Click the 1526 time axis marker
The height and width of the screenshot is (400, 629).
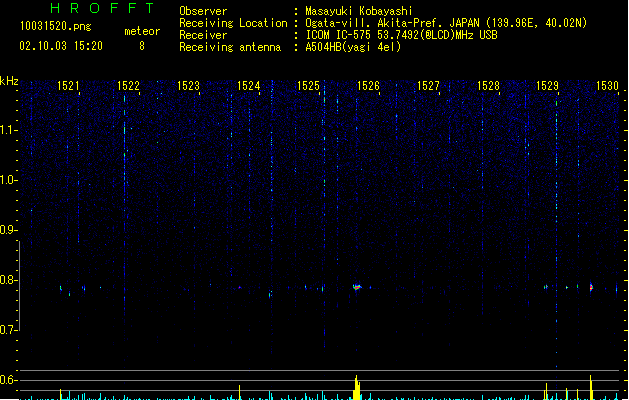368,86
